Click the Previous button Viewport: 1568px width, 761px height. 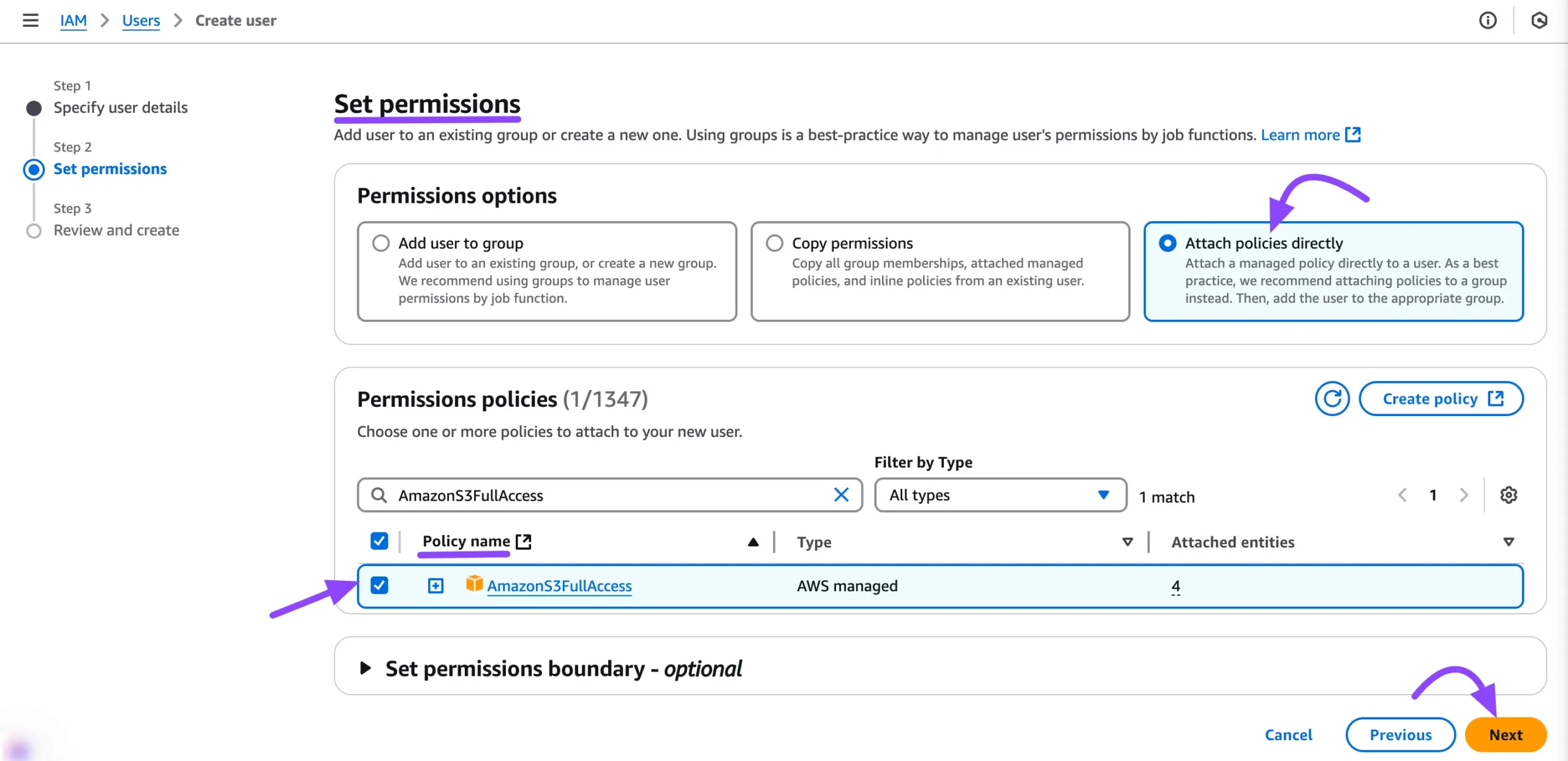(x=1401, y=735)
